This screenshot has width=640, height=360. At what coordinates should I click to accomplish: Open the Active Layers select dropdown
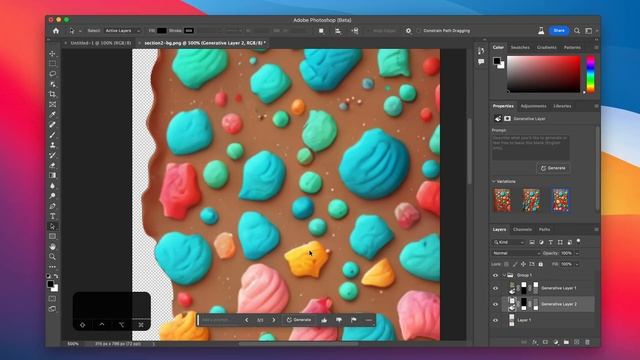(122, 31)
